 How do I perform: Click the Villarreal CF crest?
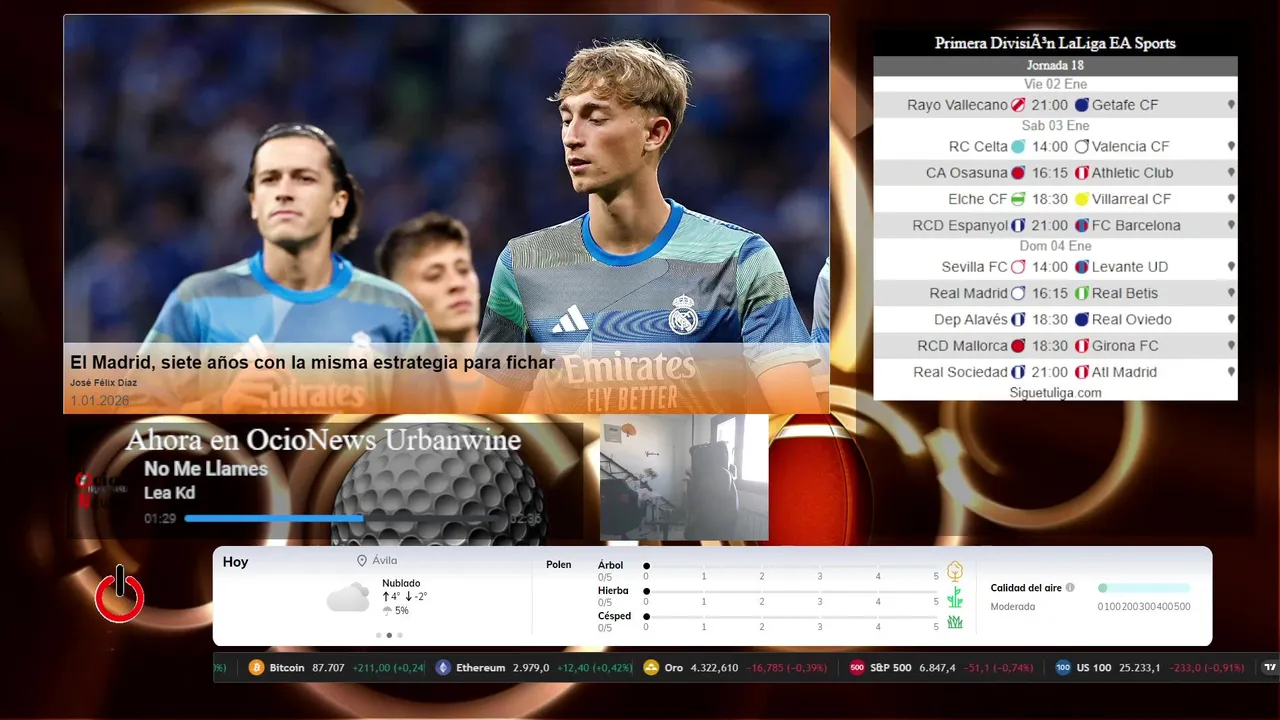tap(1081, 199)
